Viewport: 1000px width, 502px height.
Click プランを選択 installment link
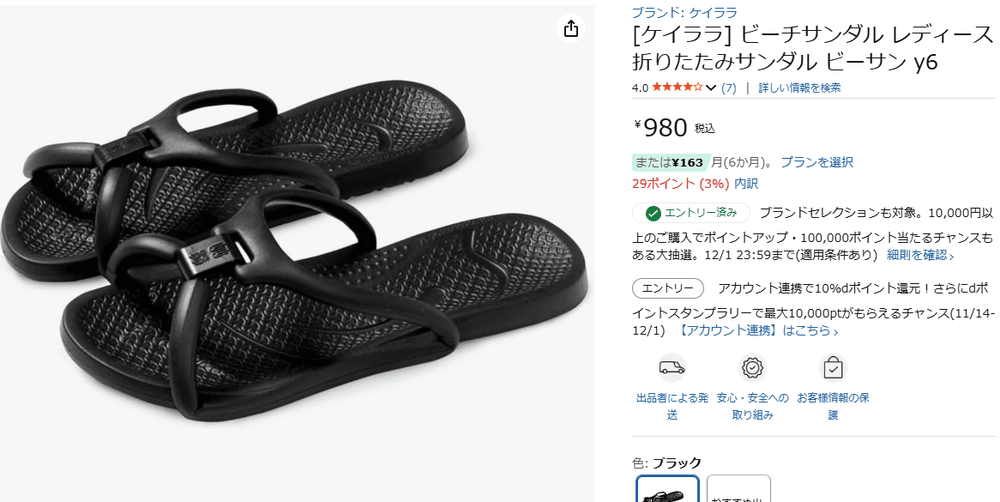coord(817,162)
